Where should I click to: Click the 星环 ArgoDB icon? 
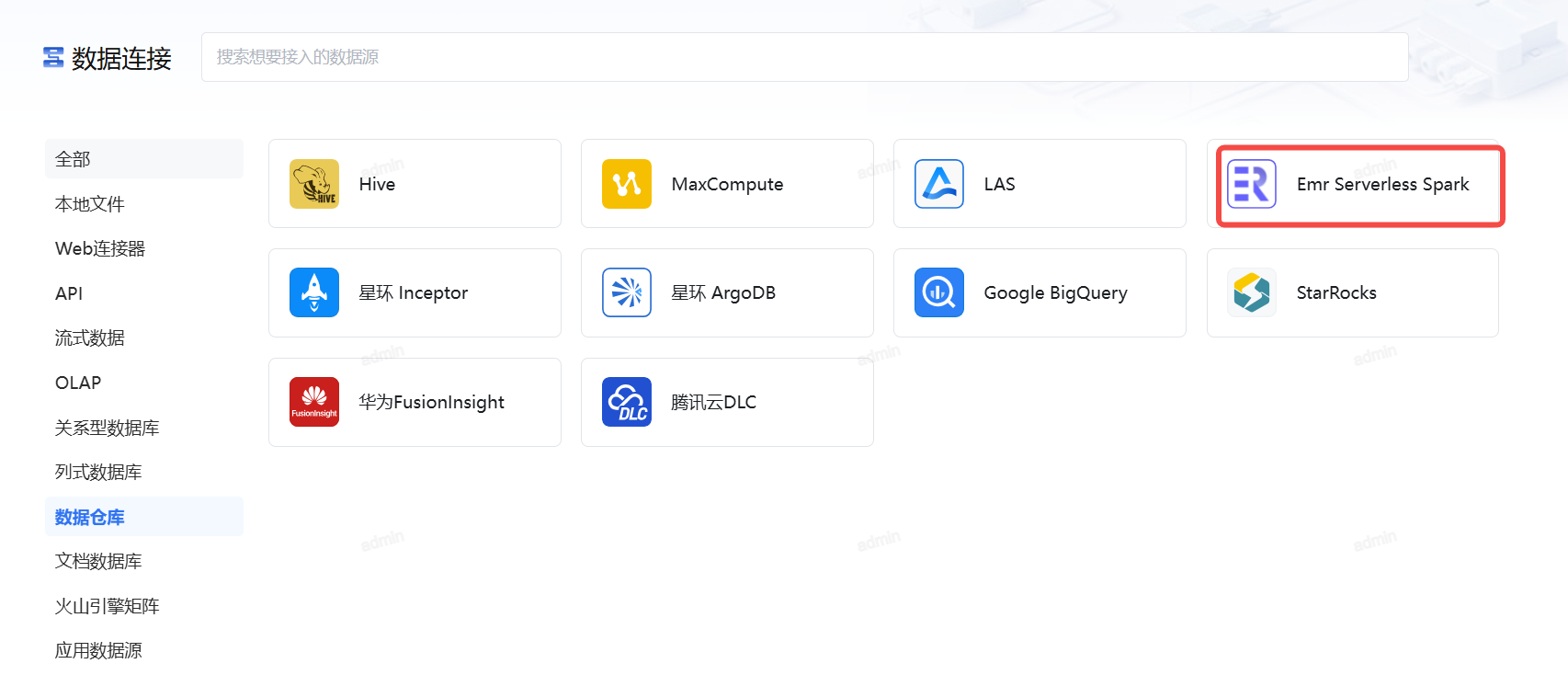[x=627, y=292]
